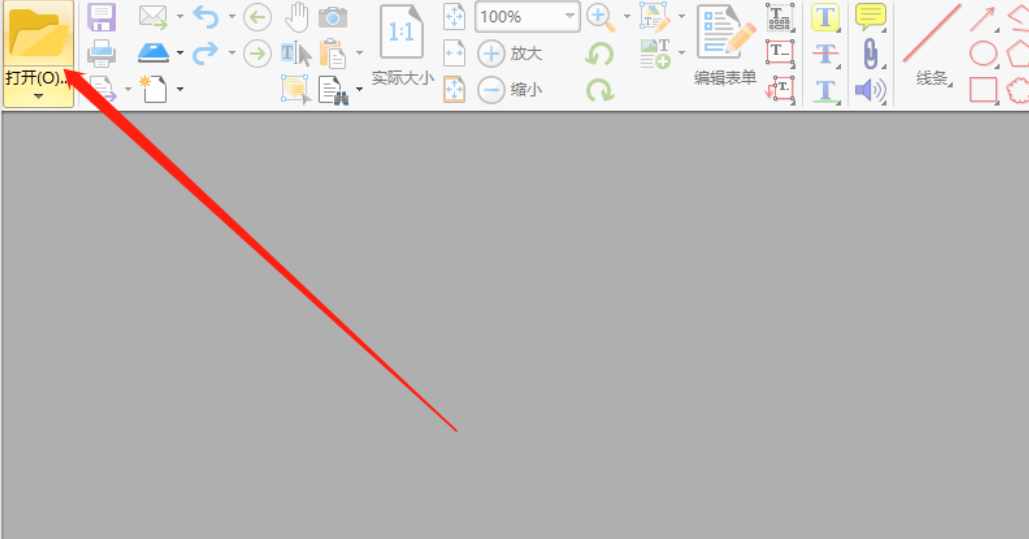The image size is (1029, 539).
Task: Open the zoom percentage dropdown
Action: tap(570, 16)
